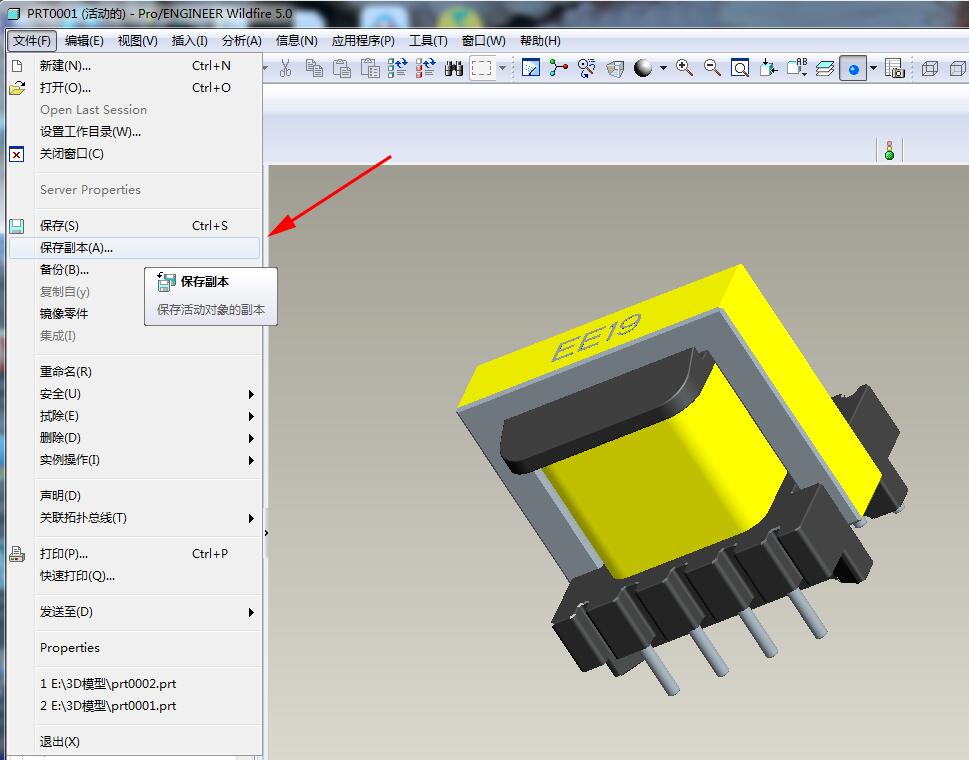Click the green Regenerate model icon
Viewport: 969px width, 760px height.
[x=397, y=68]
